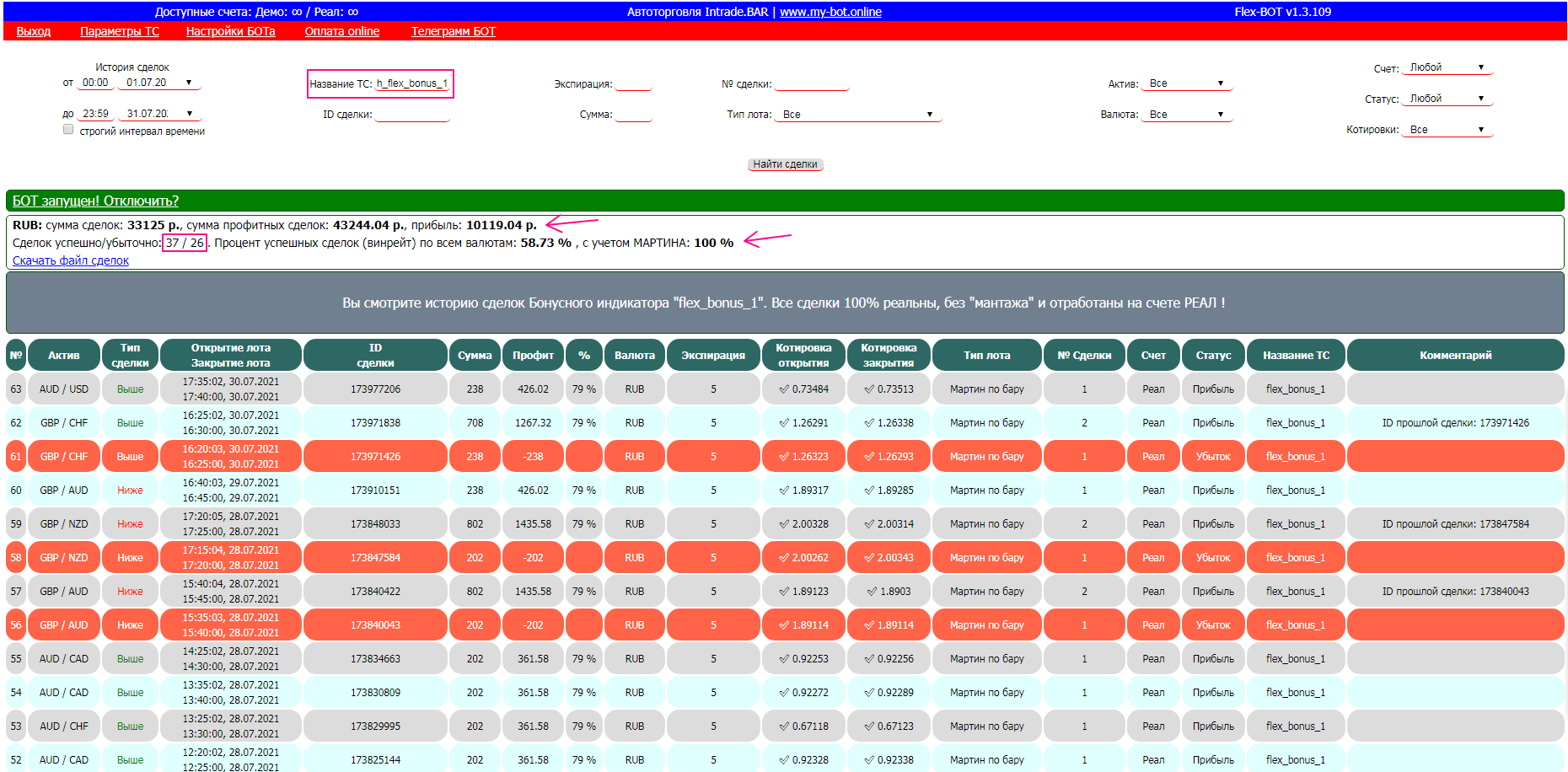Toggle строгий интервал времени checkbox
This screenshot has width=1568, height=772.
[x=68, y=130]
